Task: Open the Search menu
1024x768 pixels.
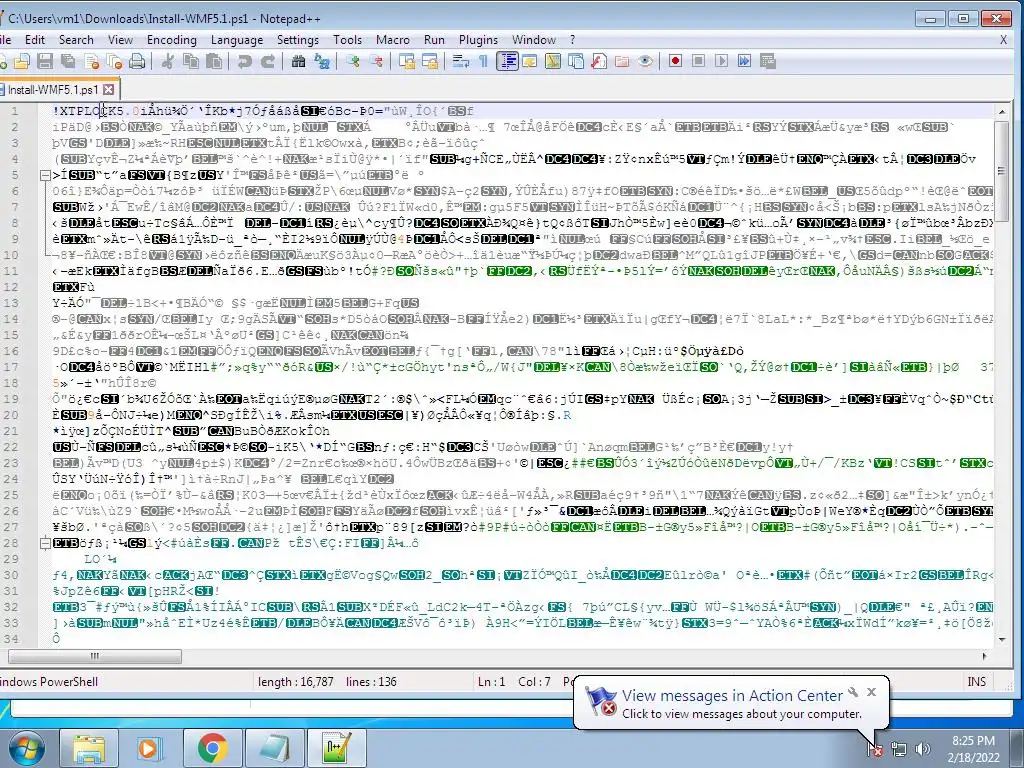Action: (x=76, y=40)
